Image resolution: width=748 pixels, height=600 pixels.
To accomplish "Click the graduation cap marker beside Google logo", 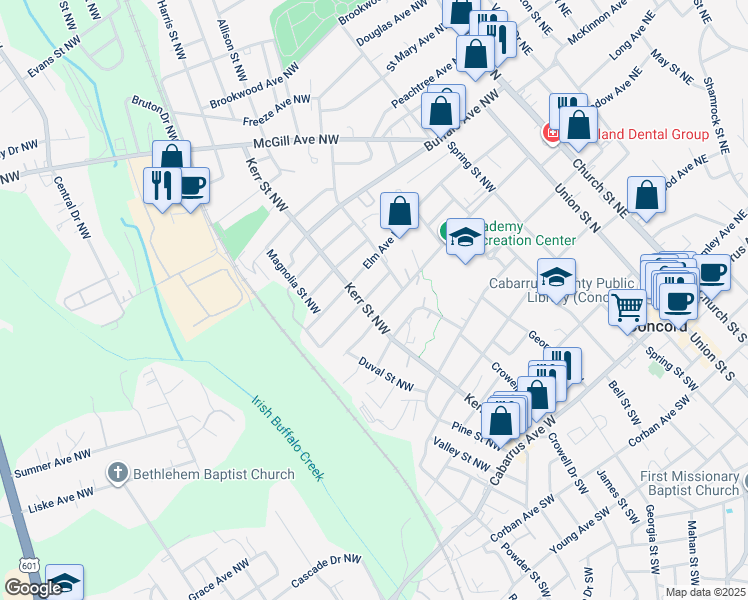I will [64, 581].
